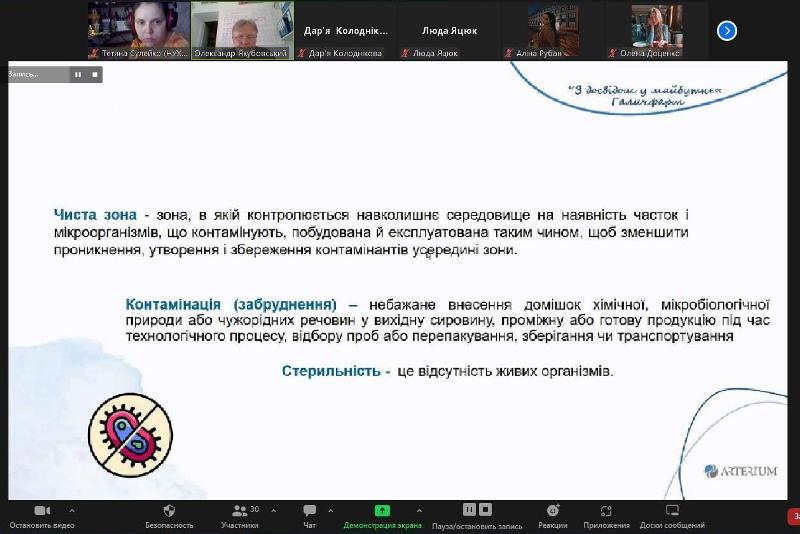Click the 'Стерильність' heading text
Image resolution: width=800 pixels, height=534 pixels.
[331, 371]
